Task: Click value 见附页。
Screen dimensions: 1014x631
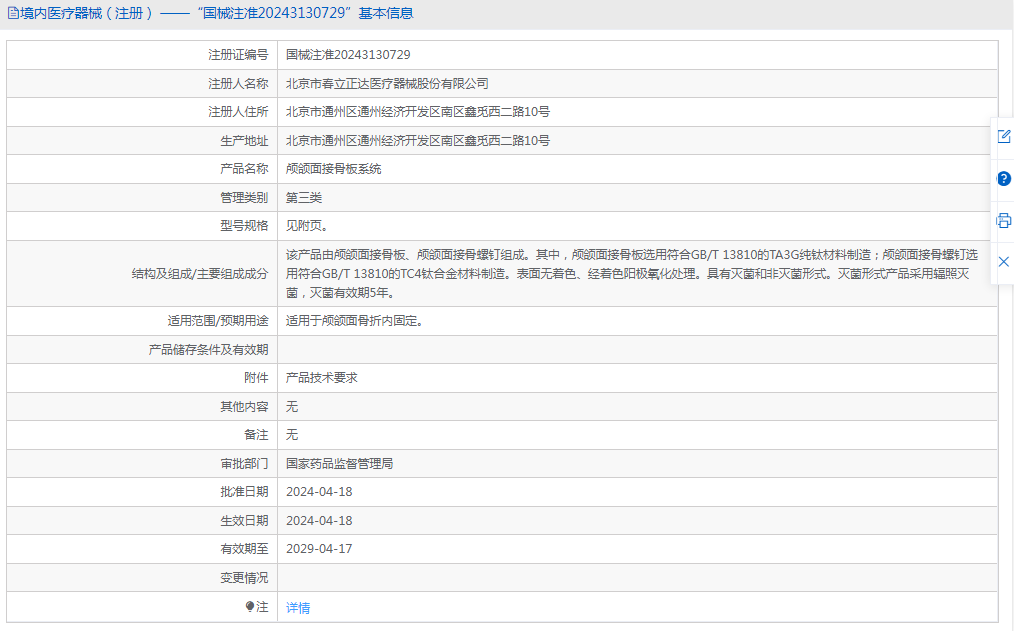Action: 307,226
